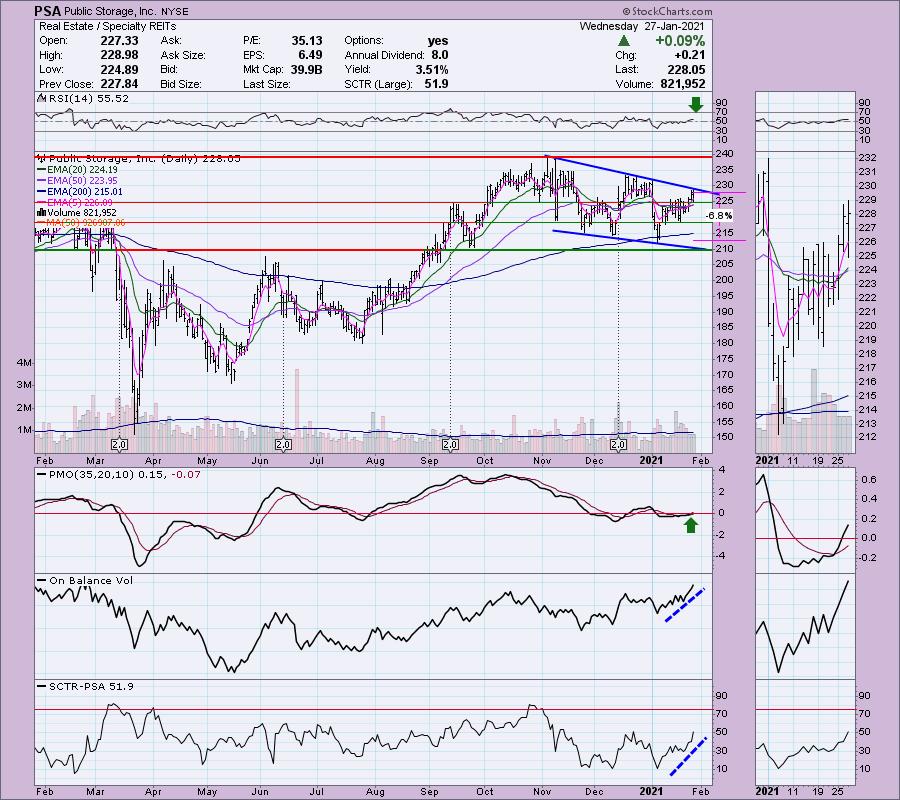Click the PSA ticker symbol in the title
The height and width of the screenshot is (800, 900).
(49, 11)
